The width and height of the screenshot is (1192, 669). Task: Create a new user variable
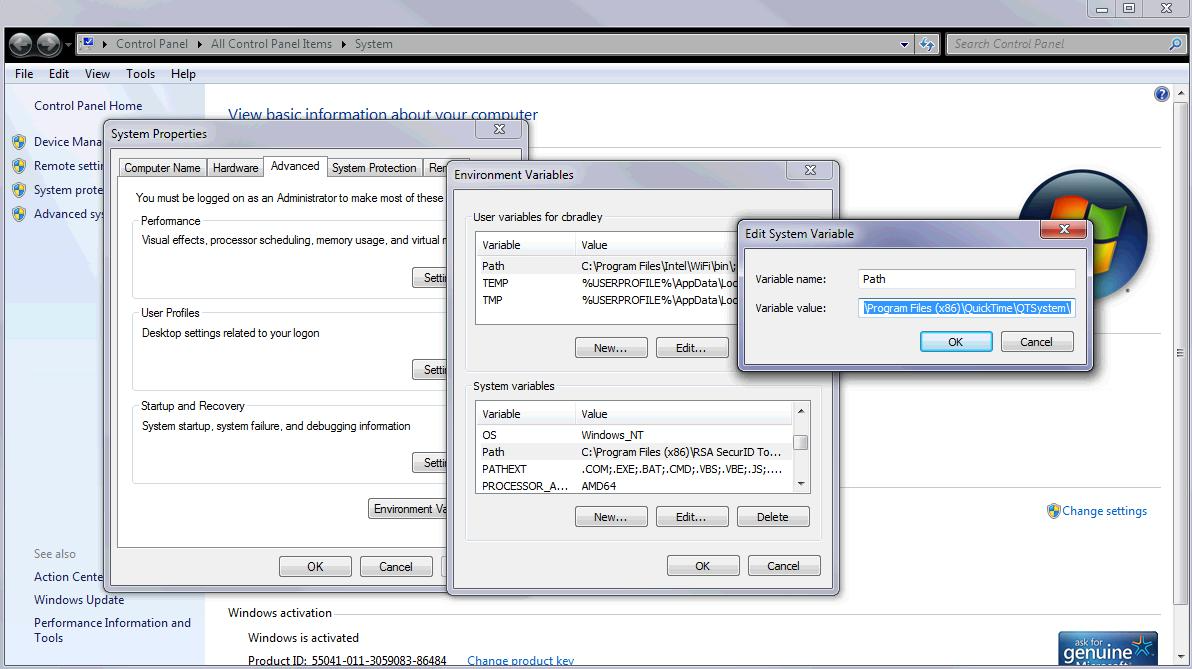coord(611,347)
